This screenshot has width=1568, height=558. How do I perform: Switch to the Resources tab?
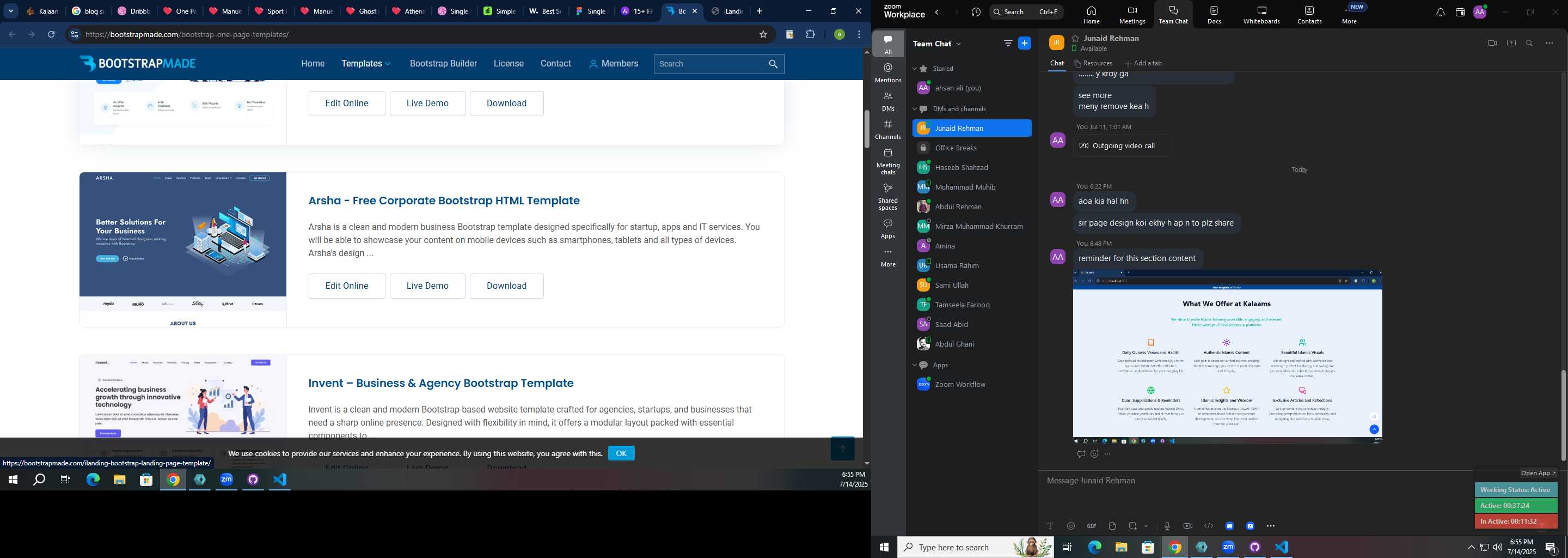coord(1093,63)
